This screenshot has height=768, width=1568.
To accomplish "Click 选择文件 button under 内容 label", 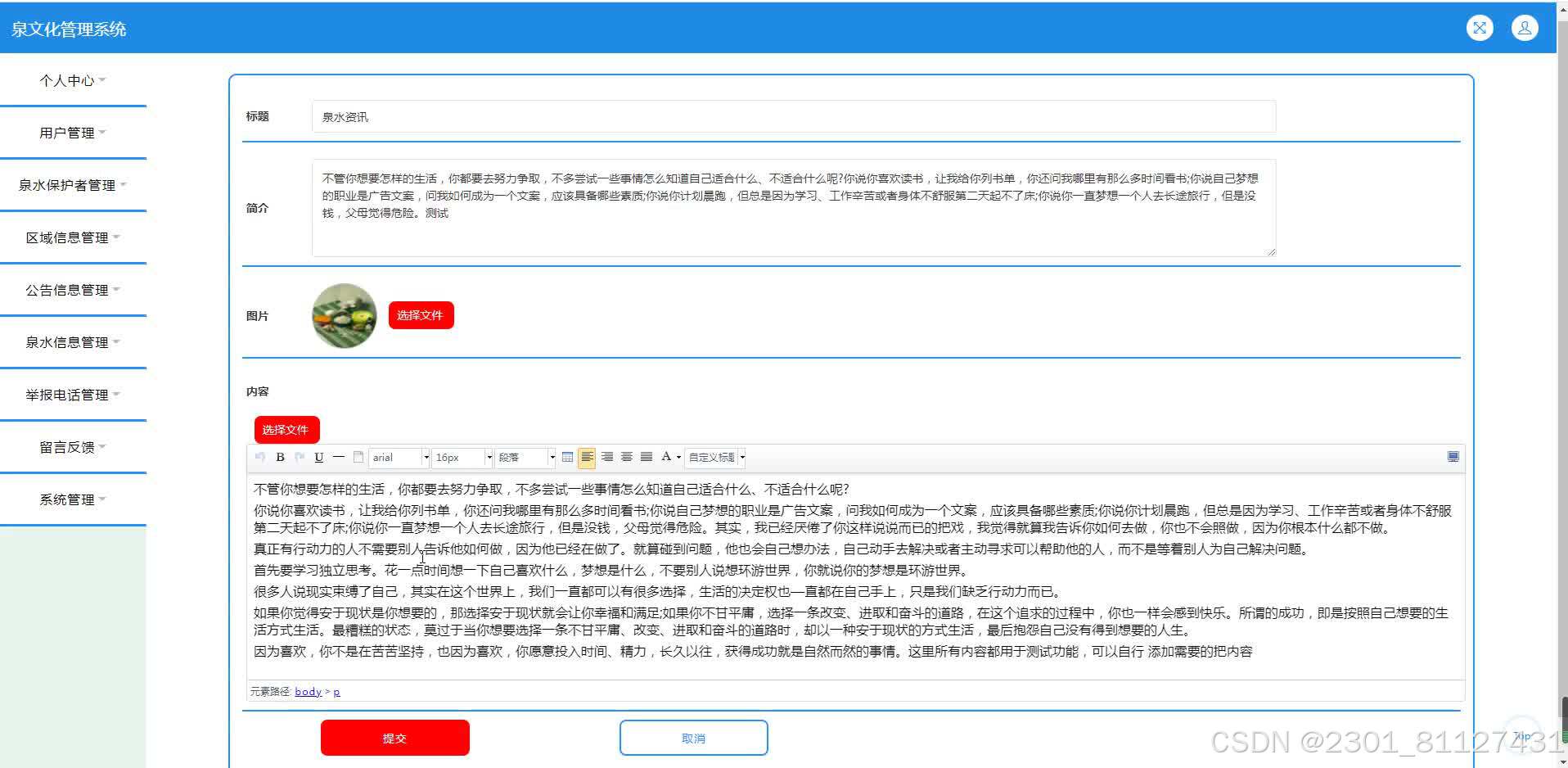I will click(x=286, y=430).
